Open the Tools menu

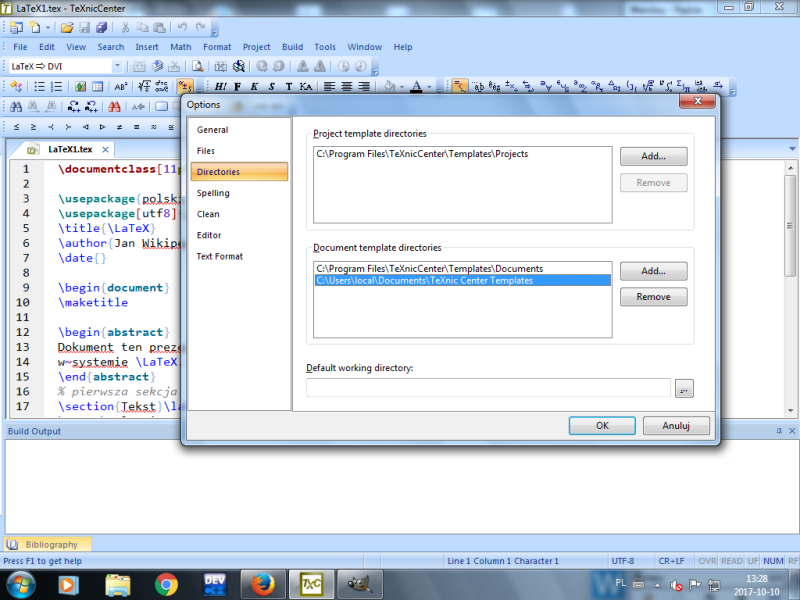point(325,47)
